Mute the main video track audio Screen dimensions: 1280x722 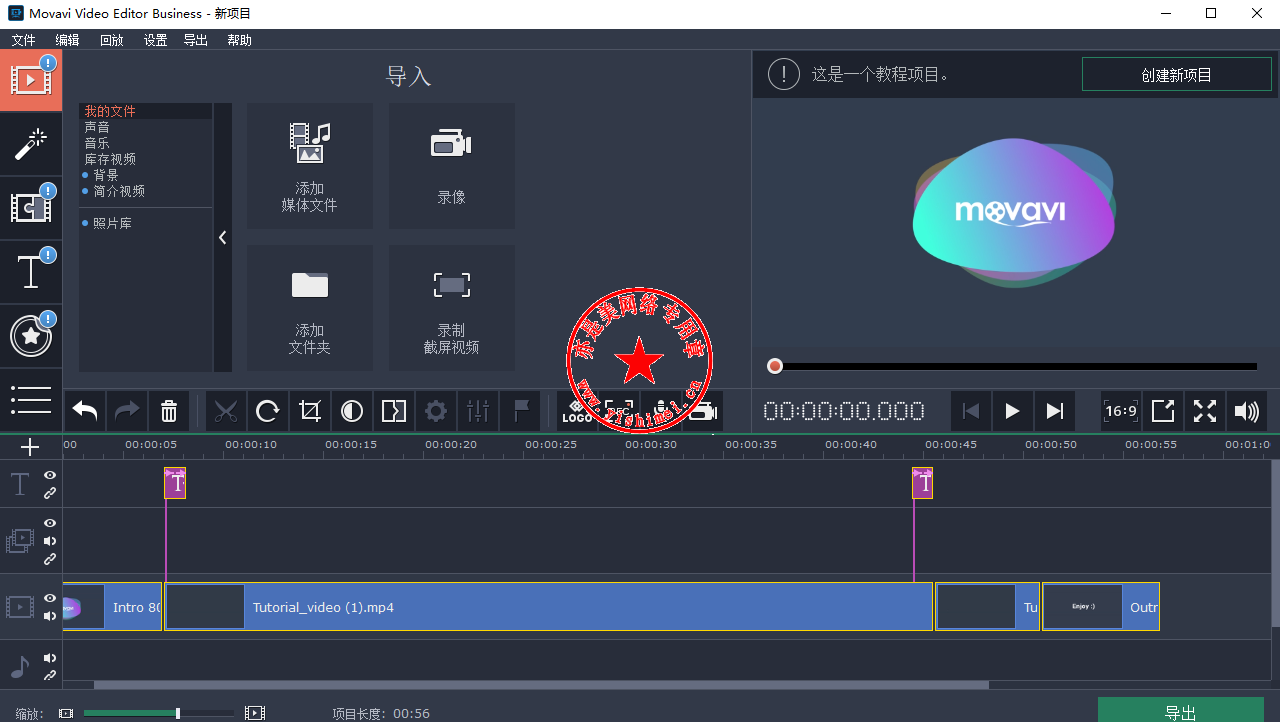[x=50, y=616]
